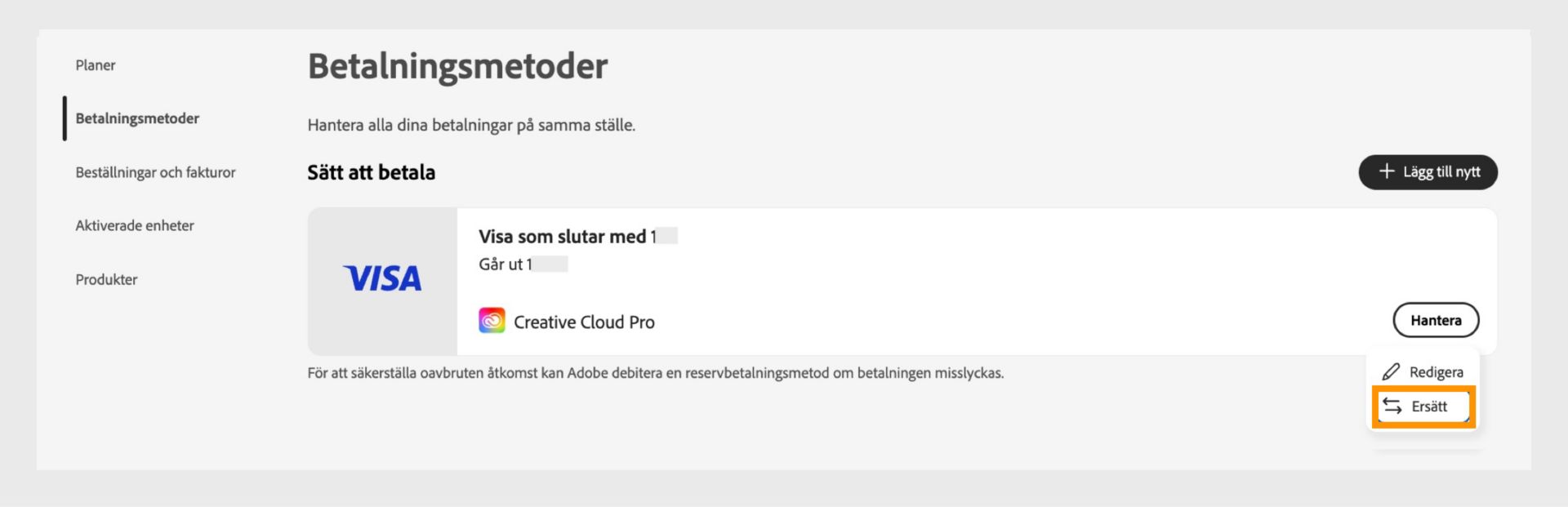Click the pencil icon beside Redigera

[x=1391, y=372]
